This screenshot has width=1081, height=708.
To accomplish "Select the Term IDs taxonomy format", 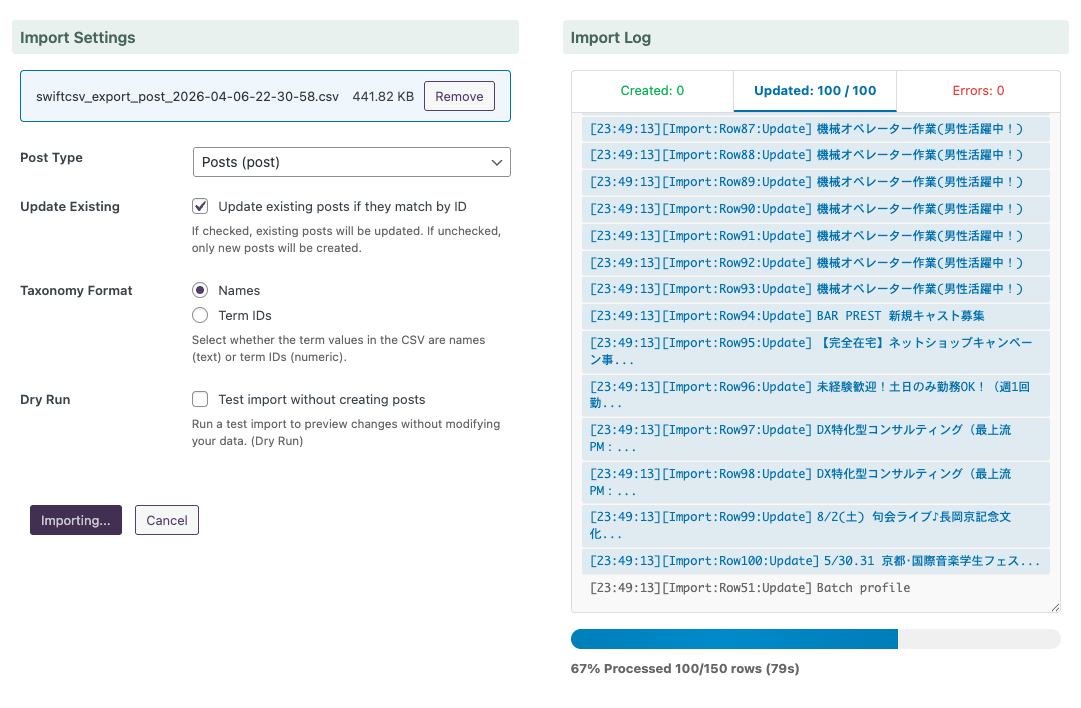I will [x=200, y=315].
